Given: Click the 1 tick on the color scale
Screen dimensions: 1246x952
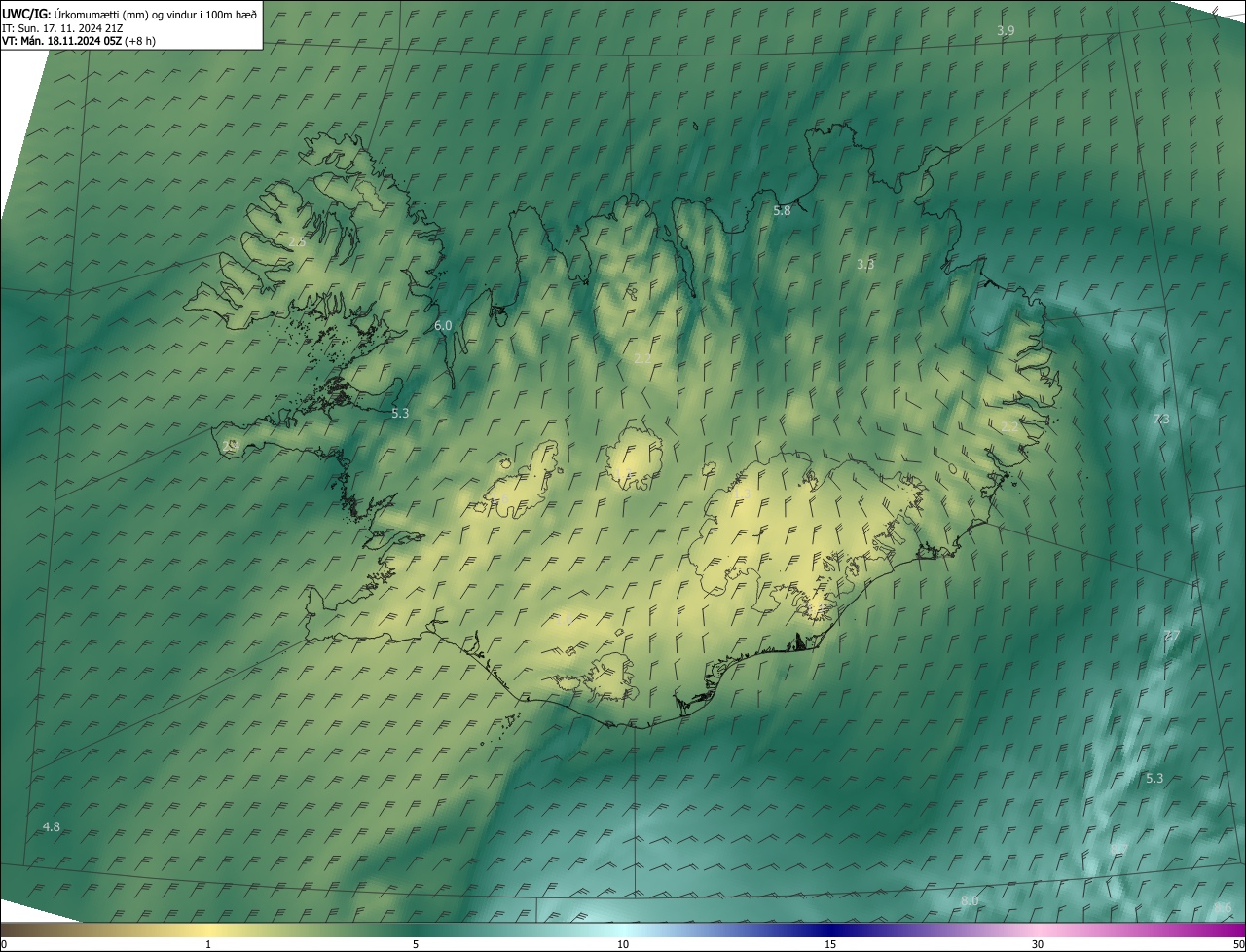Looking at the screenshot, I should 208,944.
